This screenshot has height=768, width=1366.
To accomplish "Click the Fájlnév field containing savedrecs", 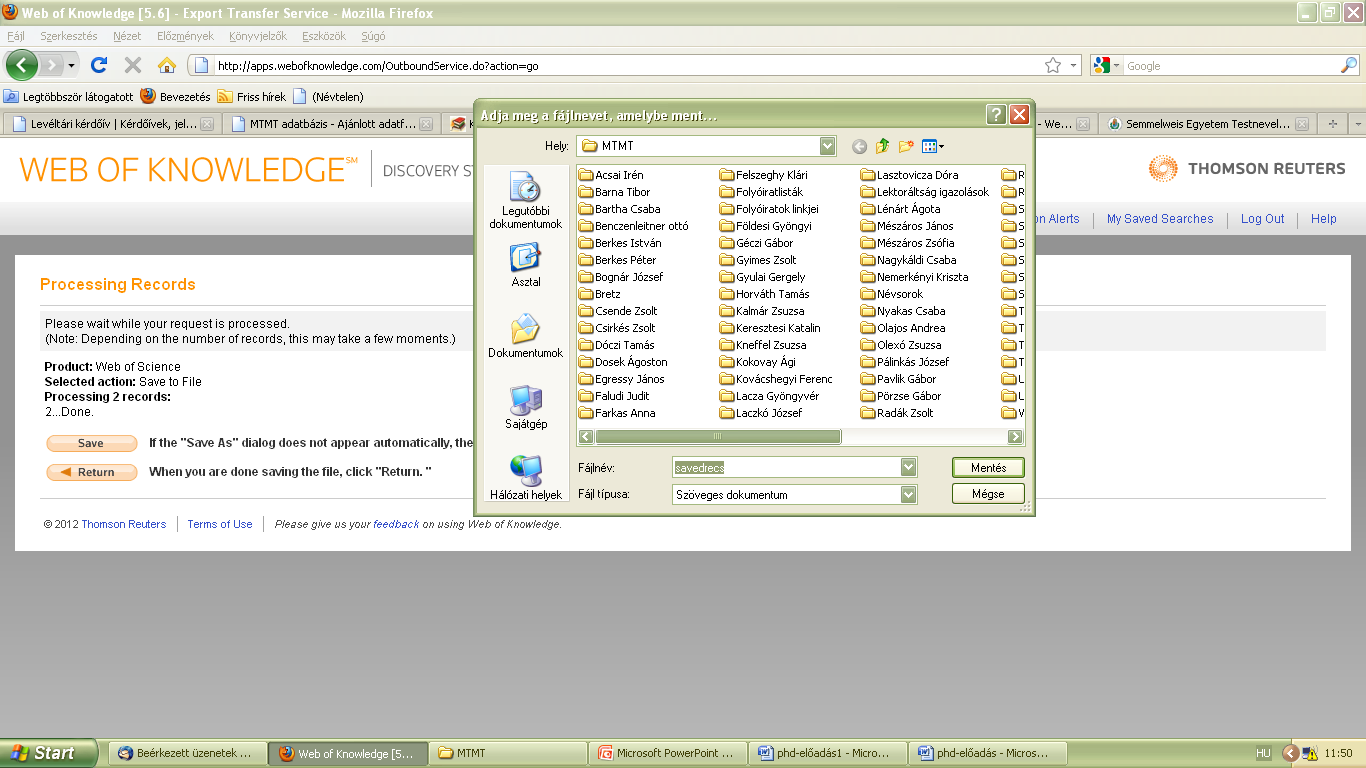I will 787,467.
